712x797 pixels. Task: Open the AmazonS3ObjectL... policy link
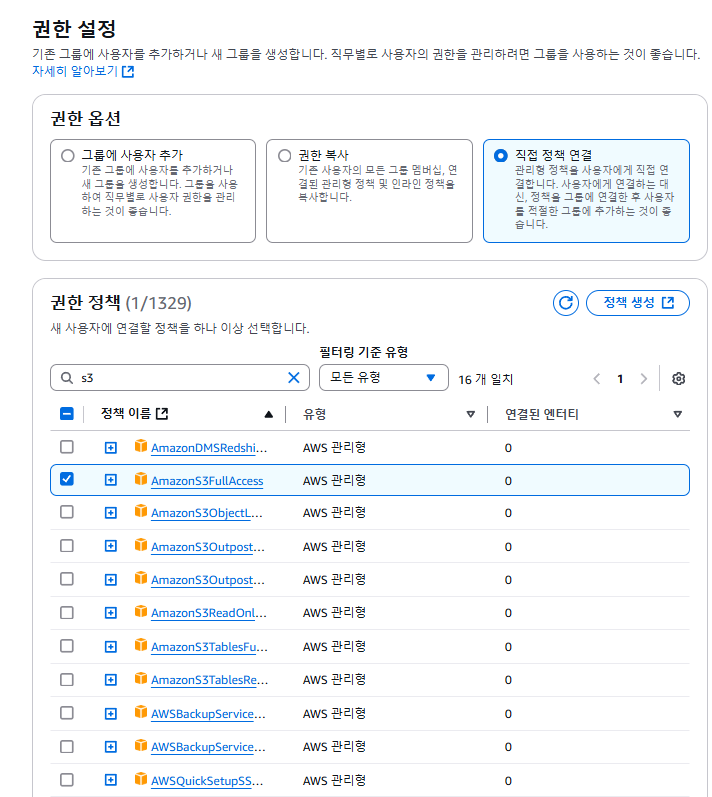pyautogui.click(x=206, y=513)
